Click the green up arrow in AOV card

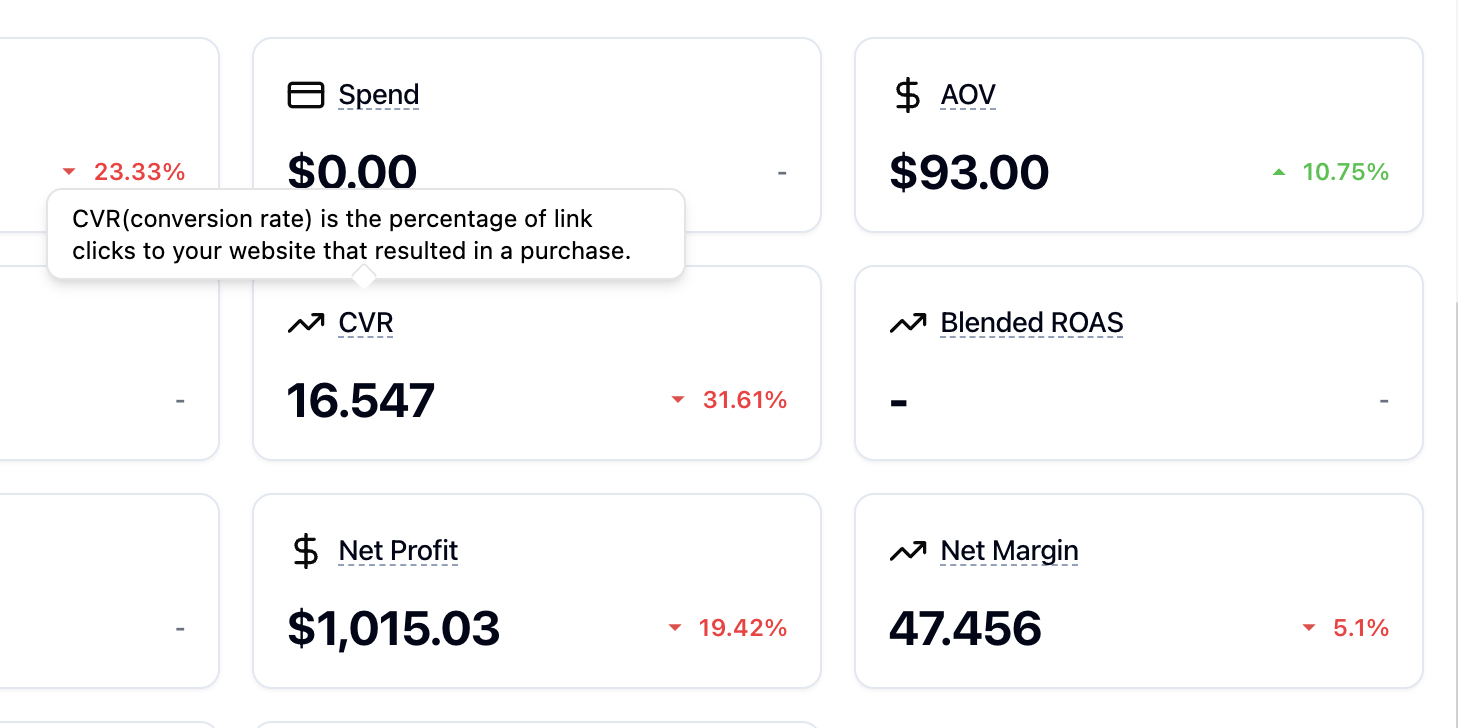(x=1278, y=172)
